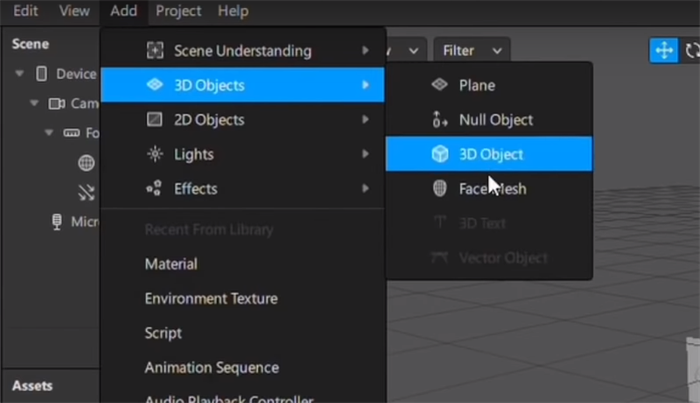This screenshot has height=403, width=700.
Task: Open the View menu
Action: [74, 11]
